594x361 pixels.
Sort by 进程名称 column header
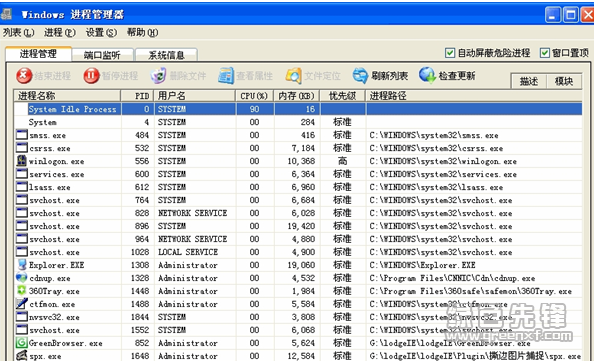pyautogui.click(x=67, y=96)
